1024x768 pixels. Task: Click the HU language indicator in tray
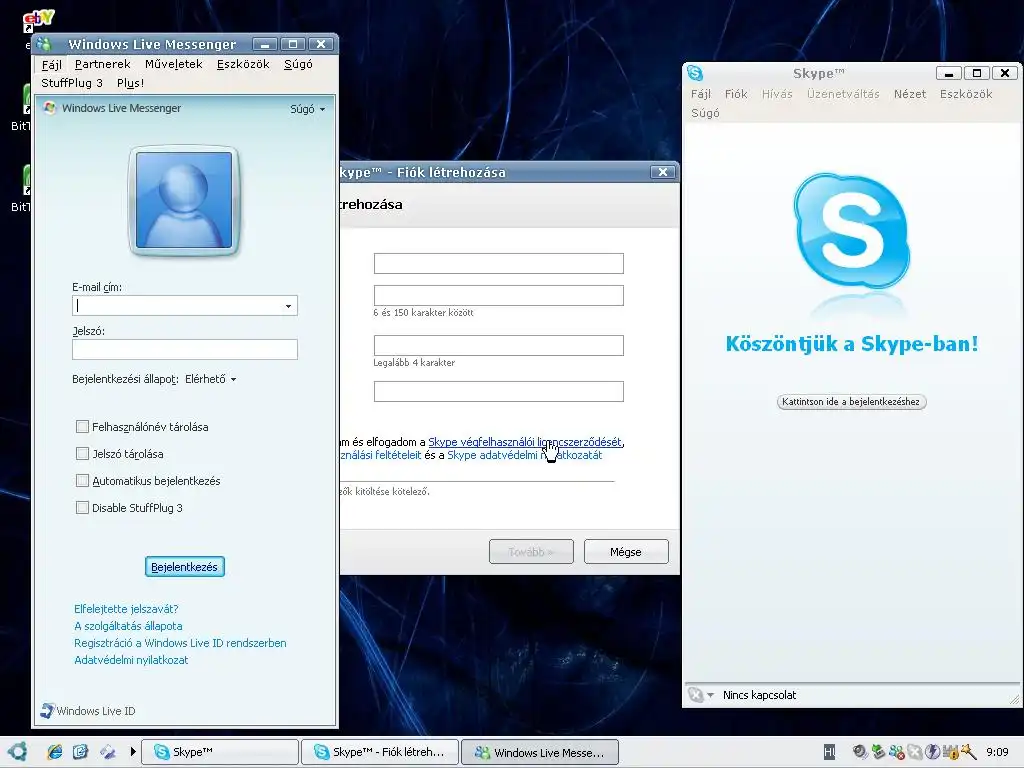829,752
